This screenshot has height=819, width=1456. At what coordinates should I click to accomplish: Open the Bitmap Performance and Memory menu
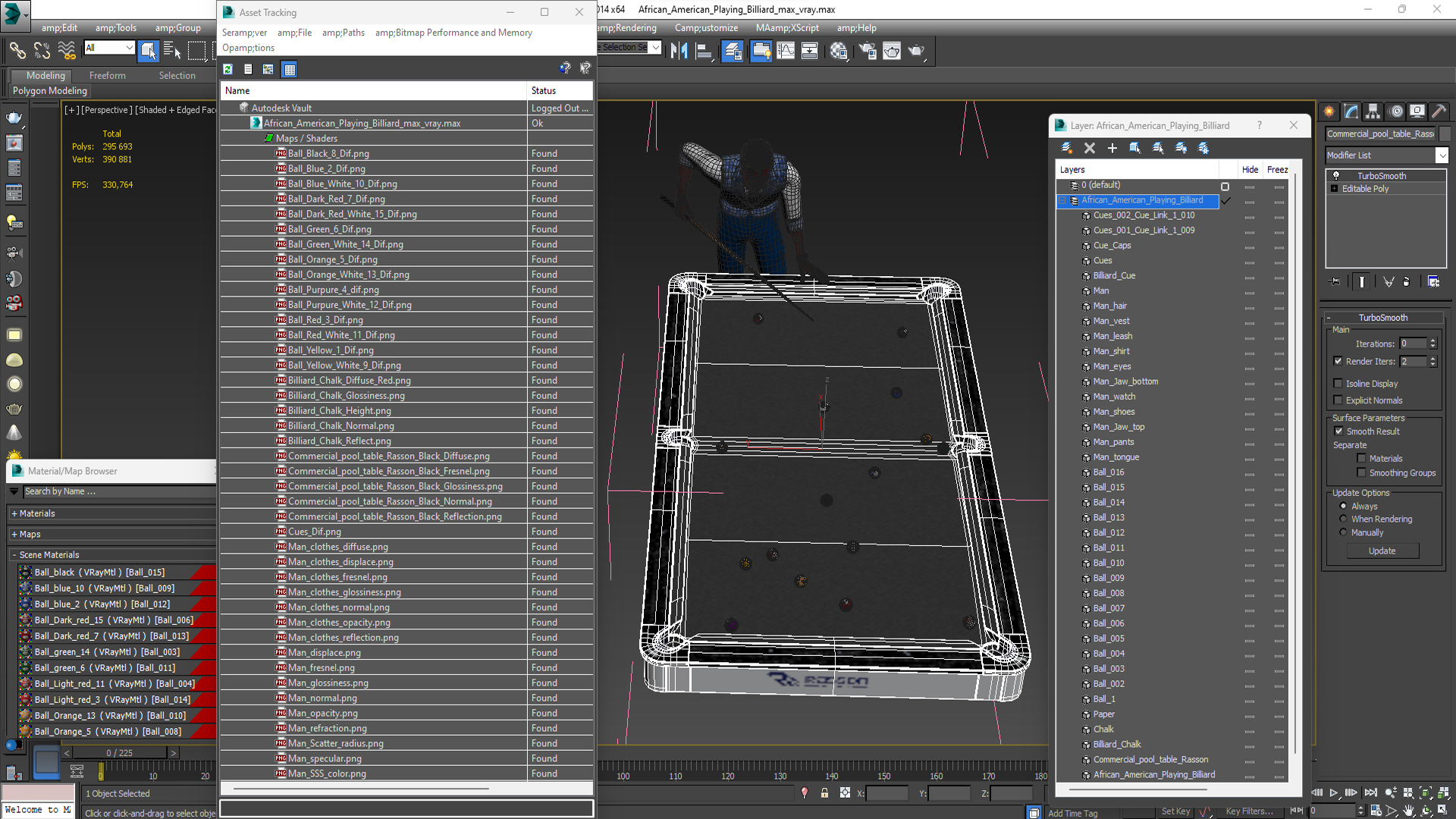pos(453,33)
